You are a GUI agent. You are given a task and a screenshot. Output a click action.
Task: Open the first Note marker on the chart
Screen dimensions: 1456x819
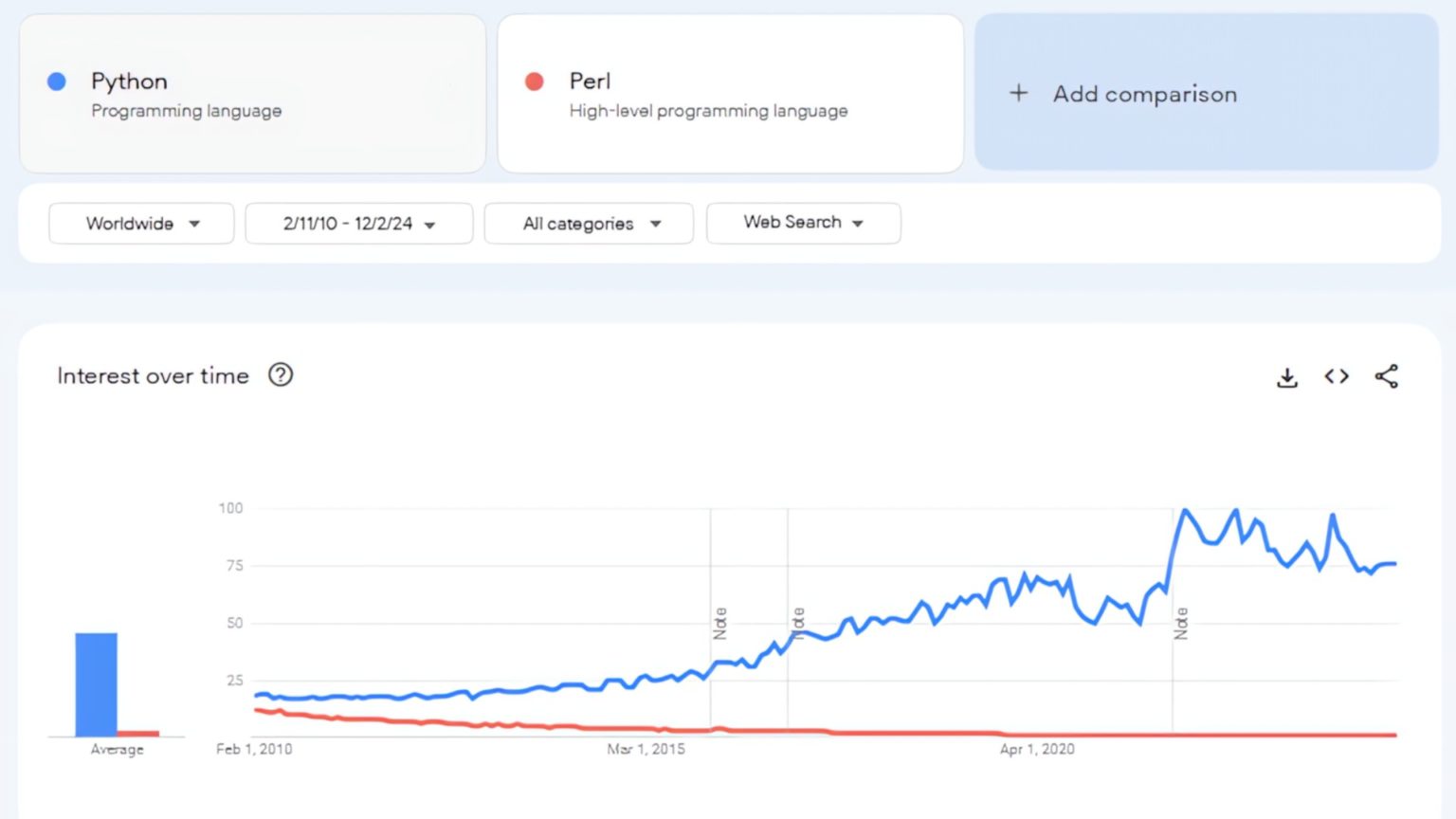coord(721,621)
